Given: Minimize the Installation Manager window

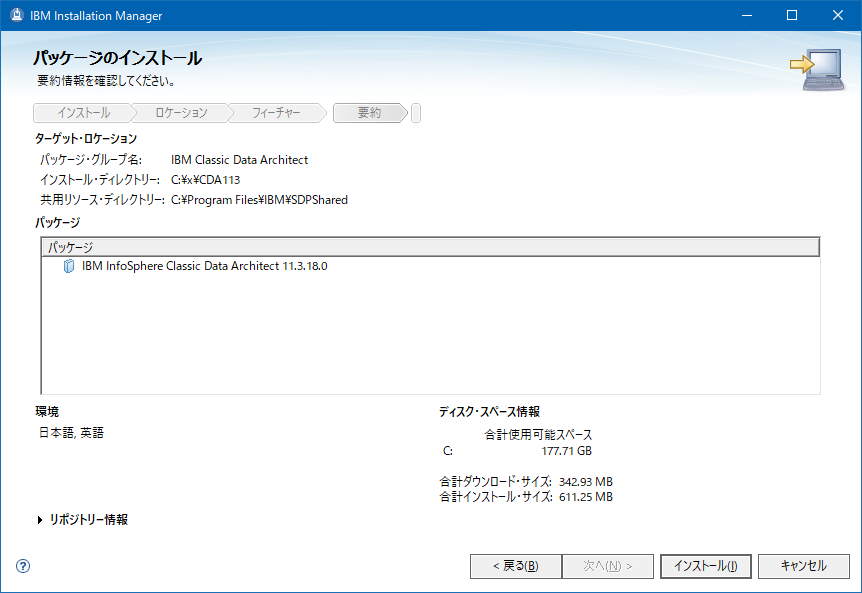Looking at the screenshot, I should (747, 15).
